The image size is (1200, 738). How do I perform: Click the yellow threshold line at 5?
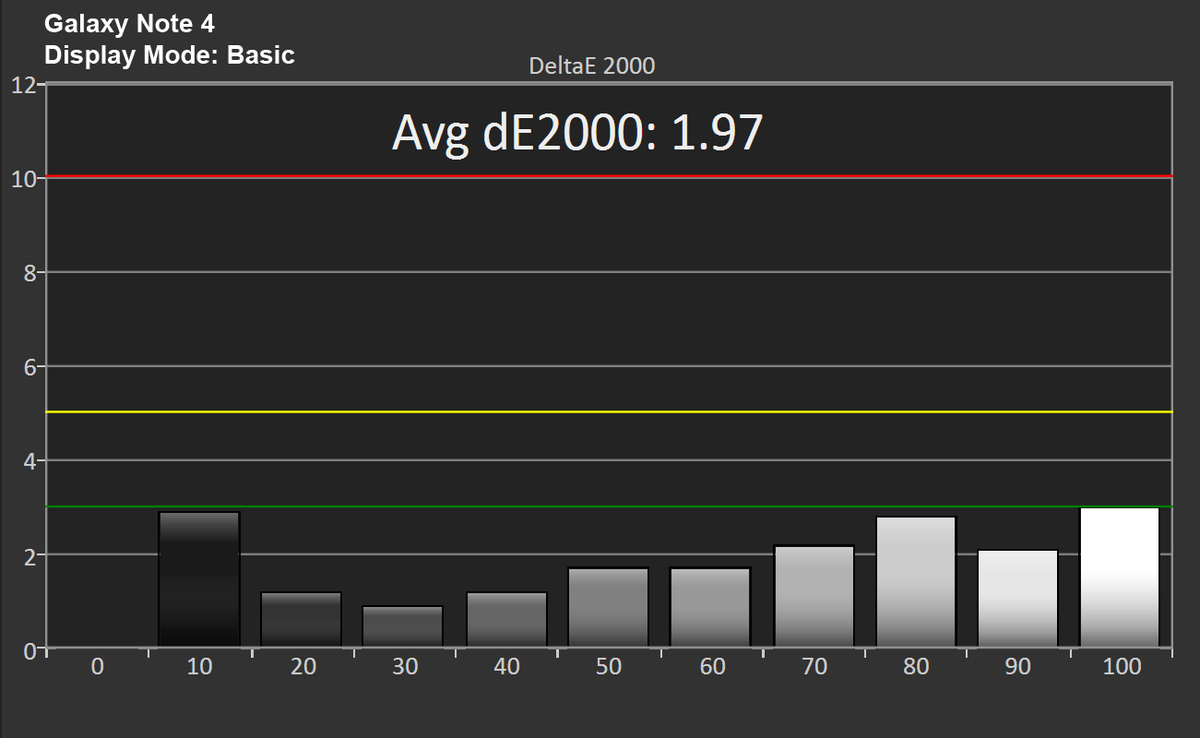pyautogui.click(x=607, y=412)
